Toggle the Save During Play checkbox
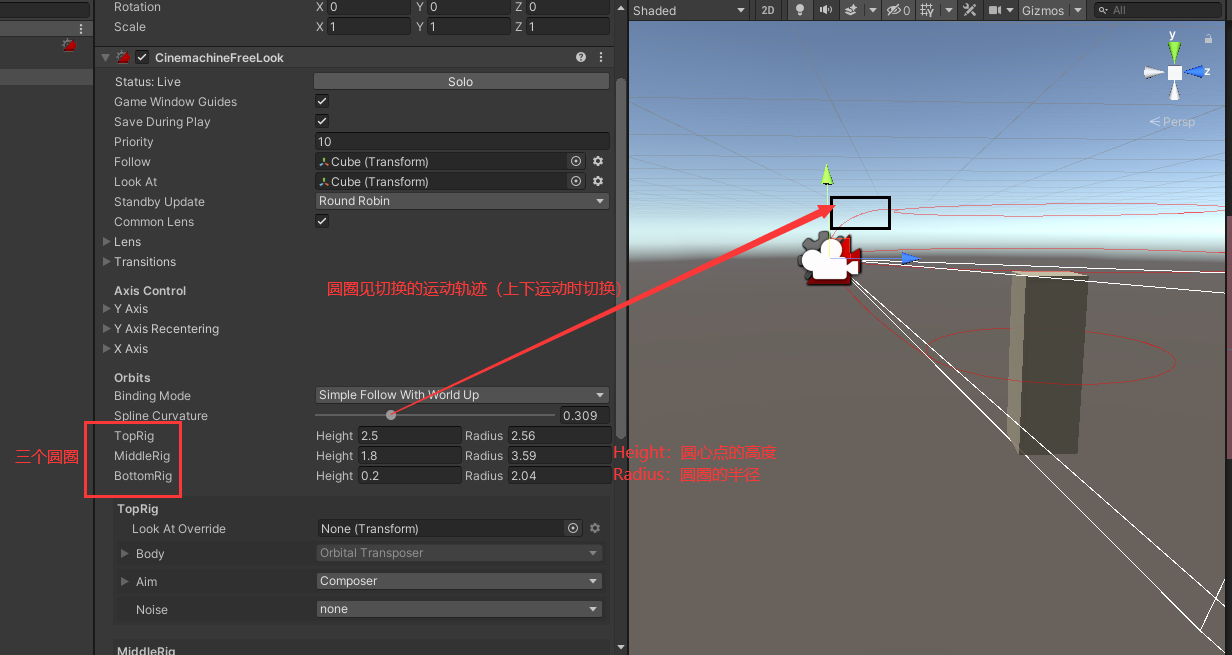This screenshot has width=1232, height=655. tap(321, 121)
